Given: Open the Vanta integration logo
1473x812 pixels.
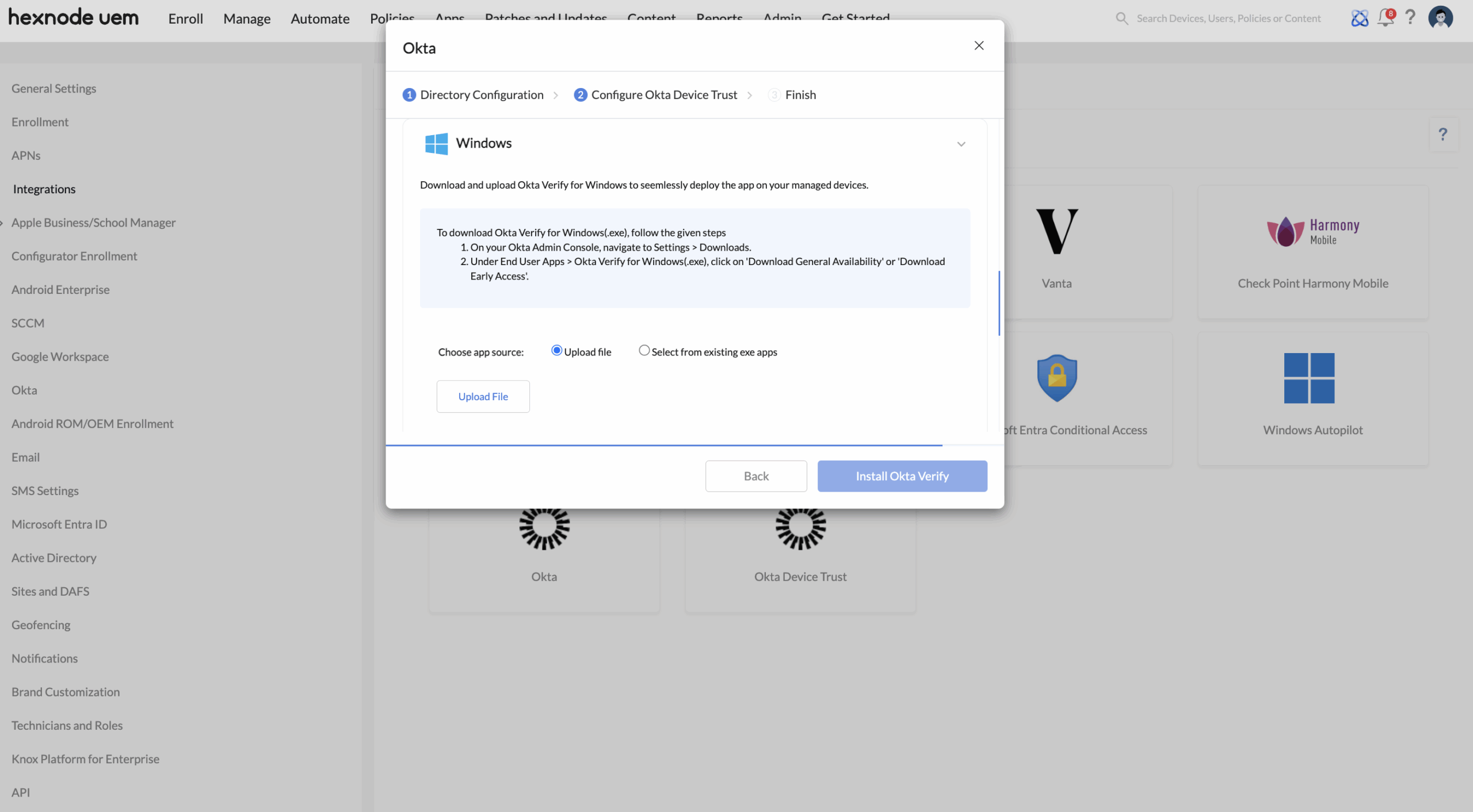Looking at the screenshot, I should pos(1057,231).
